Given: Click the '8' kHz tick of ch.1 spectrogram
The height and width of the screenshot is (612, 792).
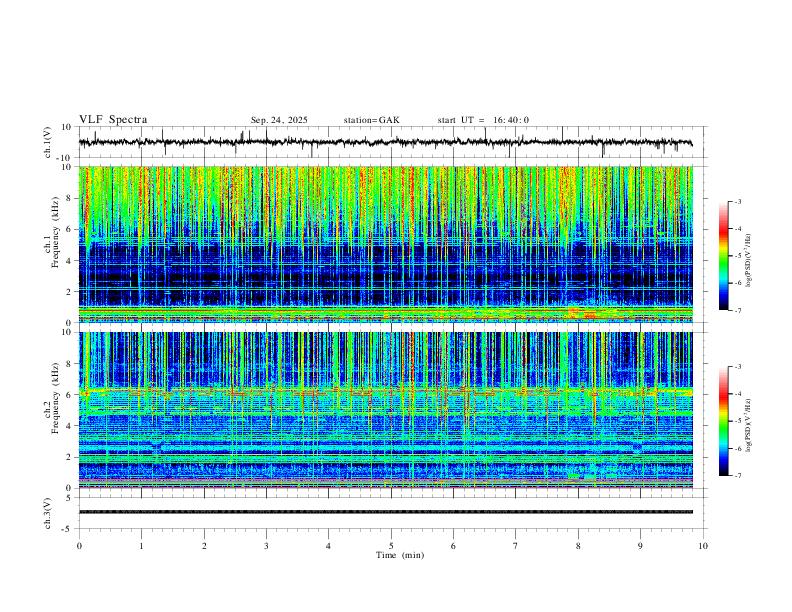Looking at the screenshot, I should [x=70, y=198].
